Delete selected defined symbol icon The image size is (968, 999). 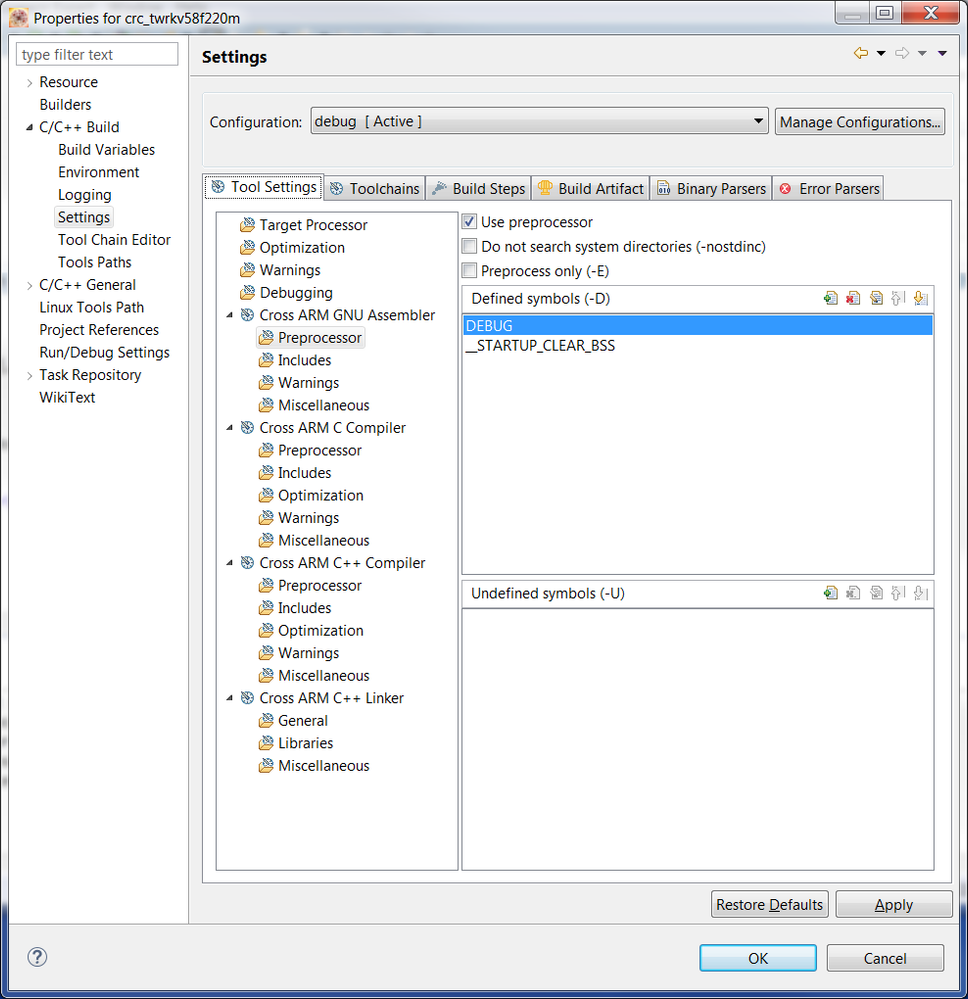tap(853, 298)
